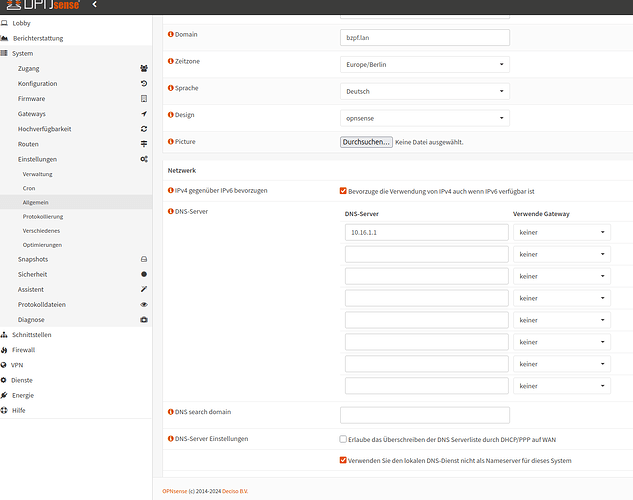This screenshot has width=633, height=500.
Task: Uncheck do not use local DNS service
Action: pos(343,460)
